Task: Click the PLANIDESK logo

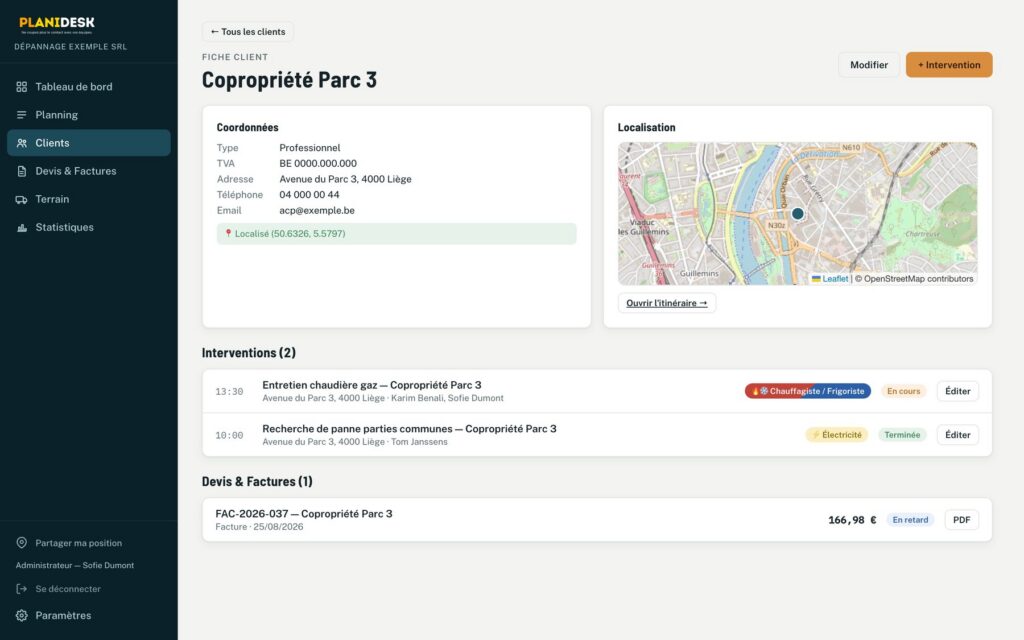Action: (57, 25)
